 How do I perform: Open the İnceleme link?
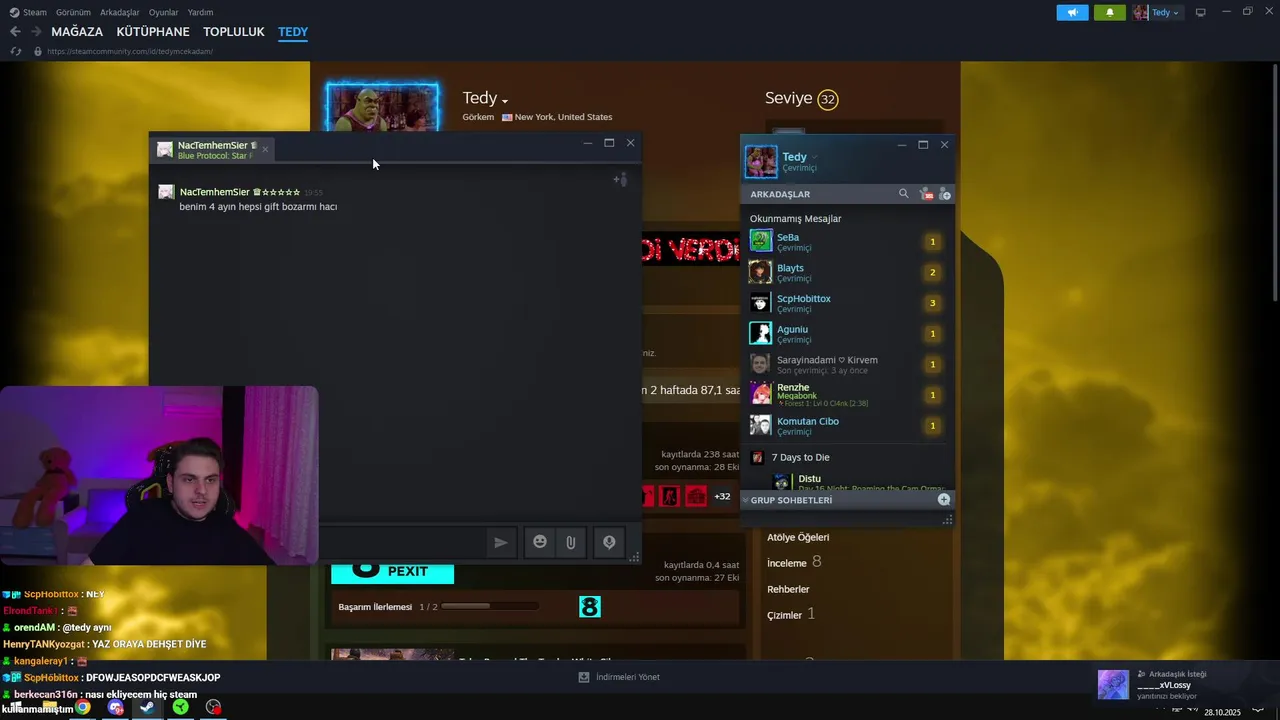[787, 563]
